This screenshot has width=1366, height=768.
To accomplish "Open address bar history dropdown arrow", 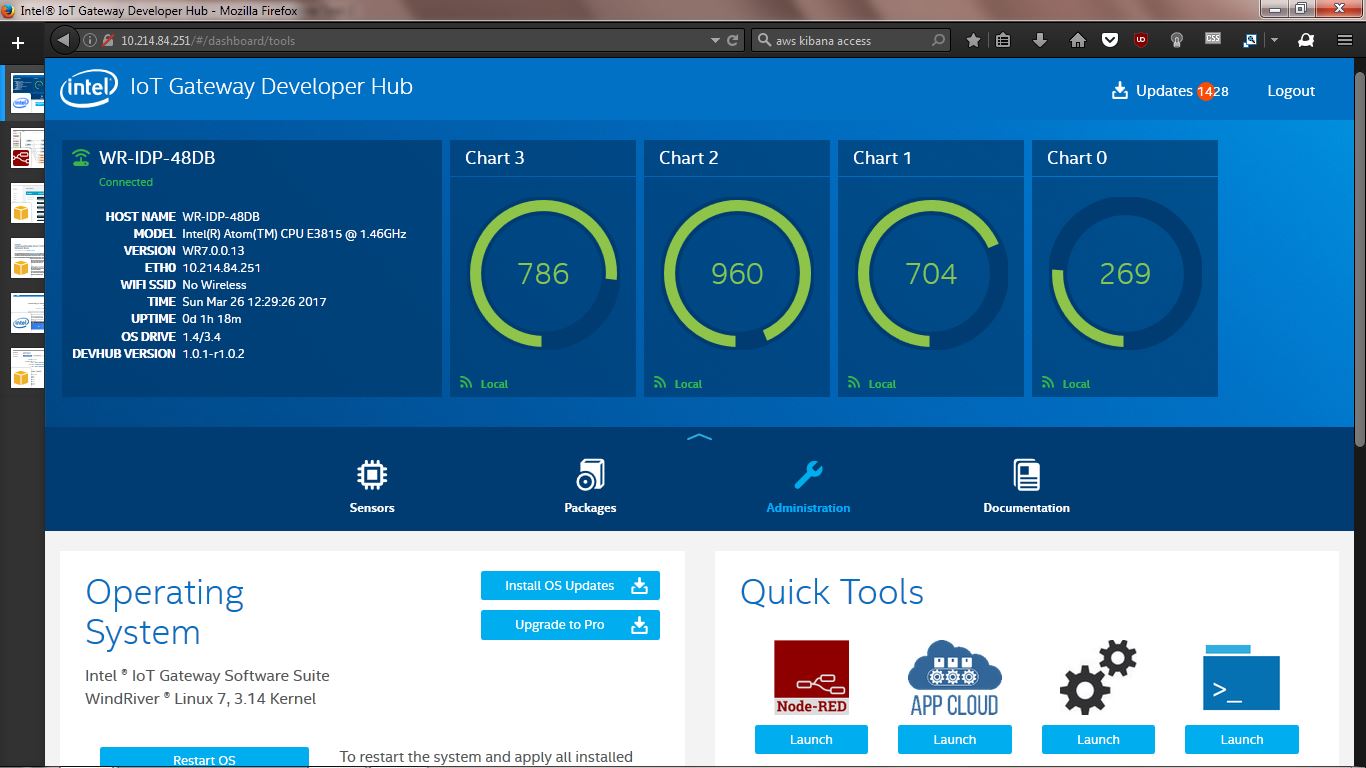I will [x=715, y=41].
